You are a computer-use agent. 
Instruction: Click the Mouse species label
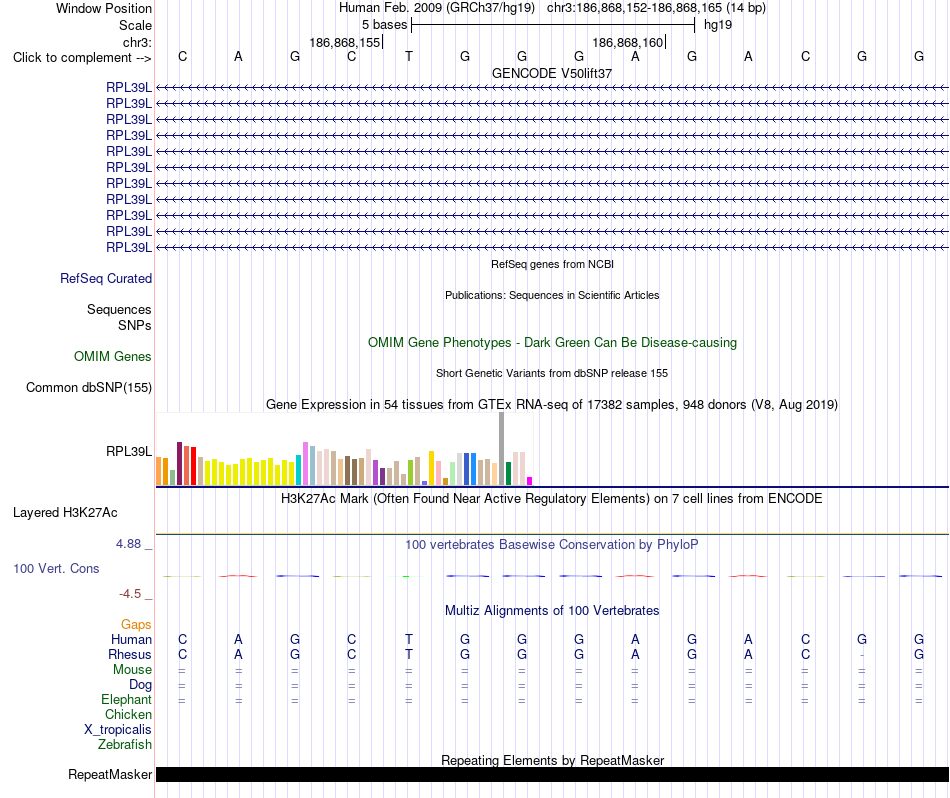tap(132, 670)
